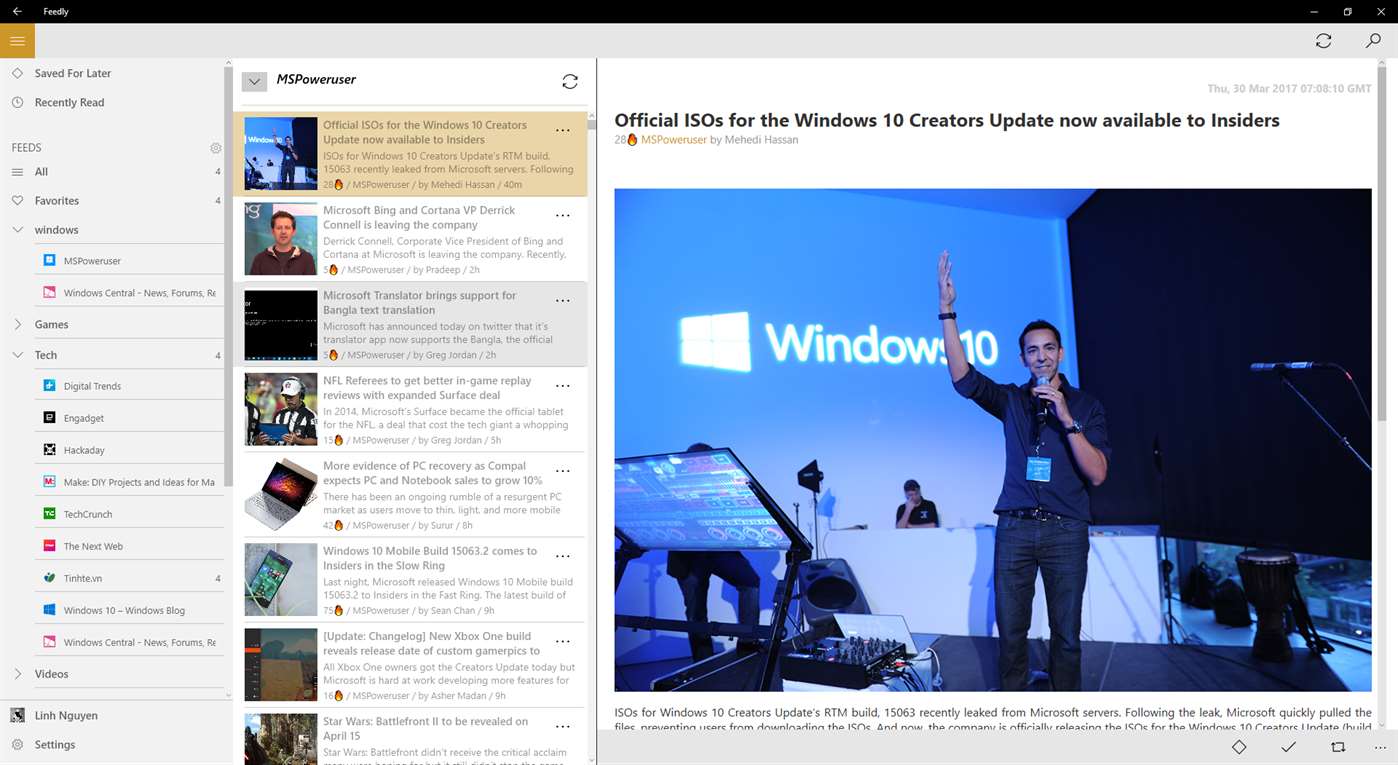Expand the Videos section

coord(17,673)
